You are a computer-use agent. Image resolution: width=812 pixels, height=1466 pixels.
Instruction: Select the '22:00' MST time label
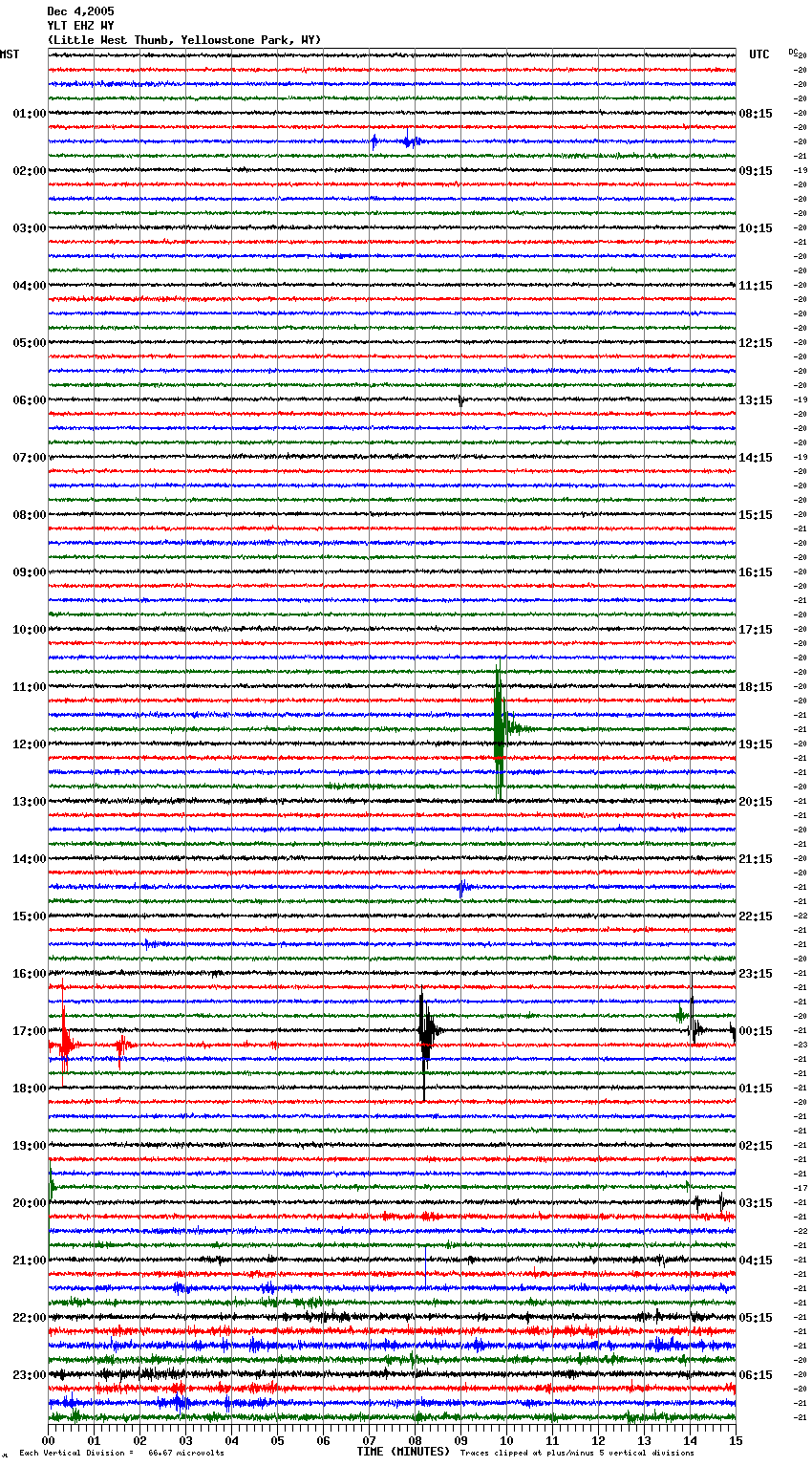[x=30, y=1318]
